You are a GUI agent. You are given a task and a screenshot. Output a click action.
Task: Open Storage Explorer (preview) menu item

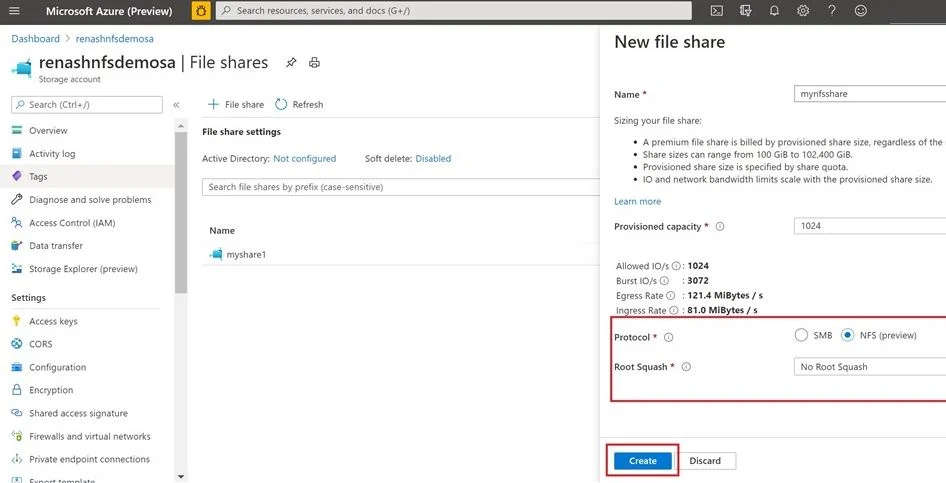(83, 269)
